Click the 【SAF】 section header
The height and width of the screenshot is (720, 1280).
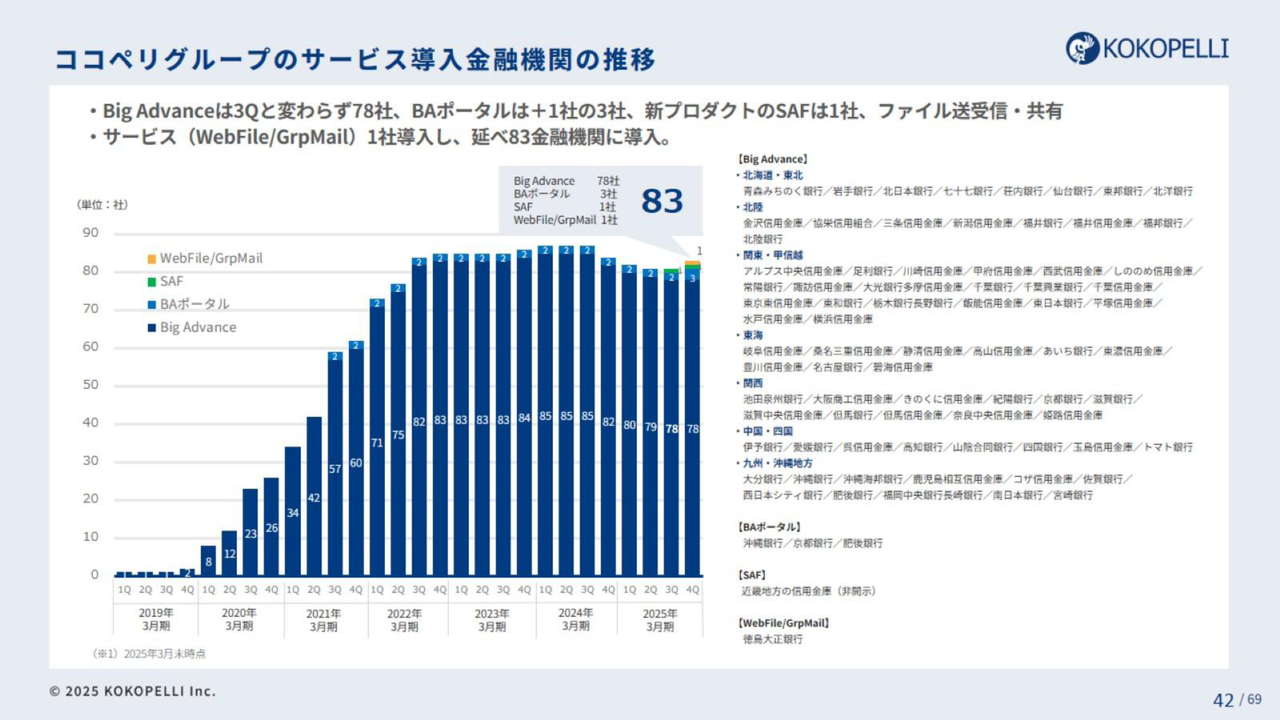tap(752, 575)
